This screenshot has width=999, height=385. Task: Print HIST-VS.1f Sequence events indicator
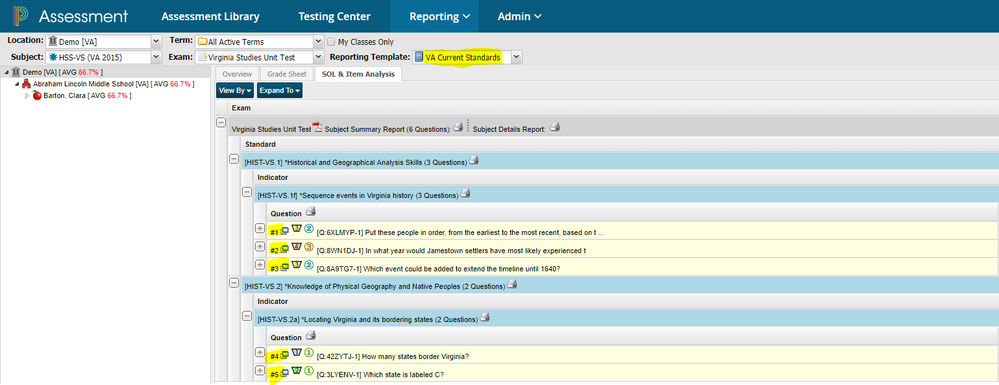(465, 194)
